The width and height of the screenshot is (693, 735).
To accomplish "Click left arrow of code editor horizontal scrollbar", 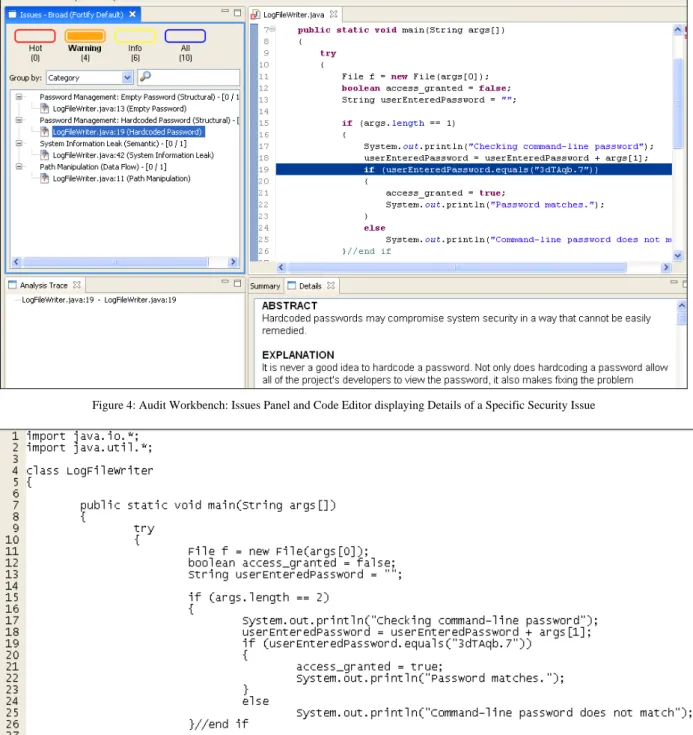I will pyautogui.click(x=281, y=267).
